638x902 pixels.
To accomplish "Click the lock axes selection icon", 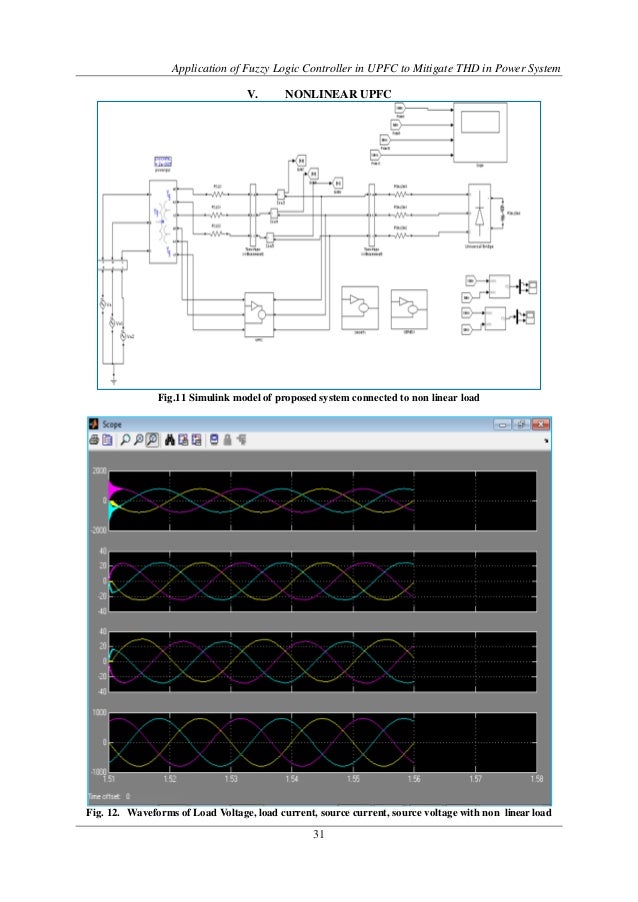I will [227, 440].
